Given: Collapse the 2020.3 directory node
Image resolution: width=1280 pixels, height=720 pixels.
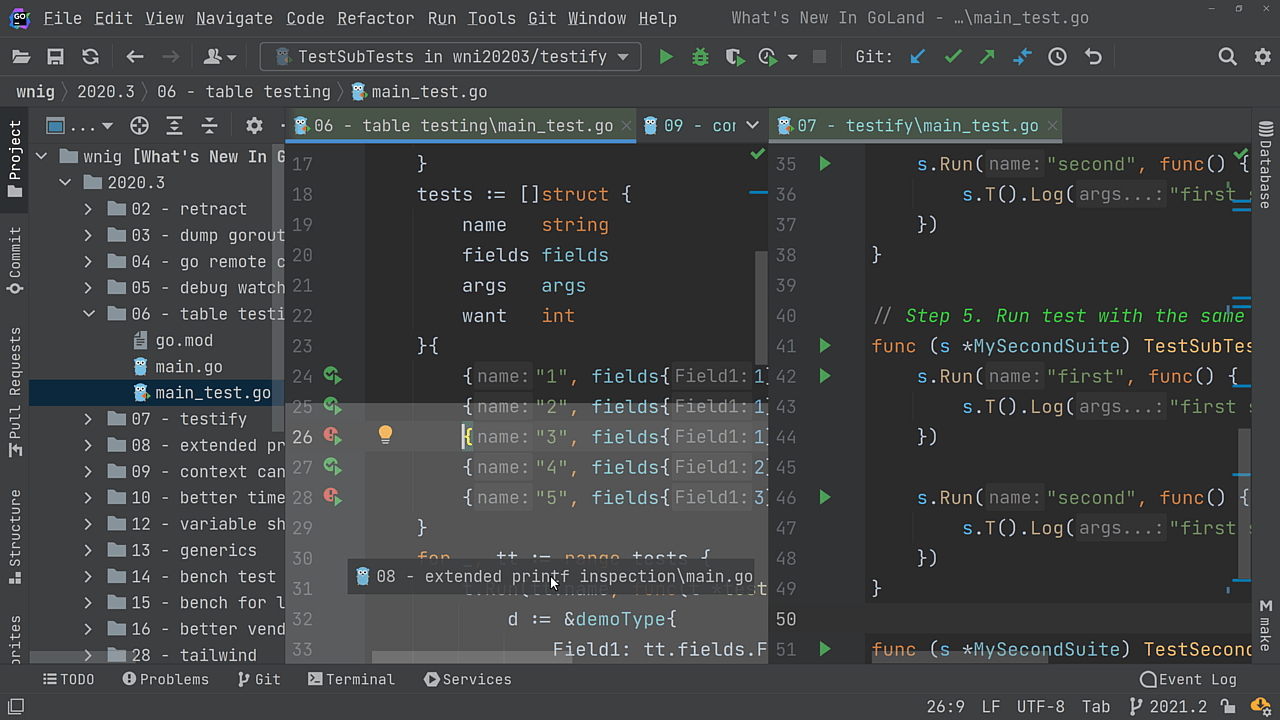Looking at the screenshot, I should click(x=65, y=182).
